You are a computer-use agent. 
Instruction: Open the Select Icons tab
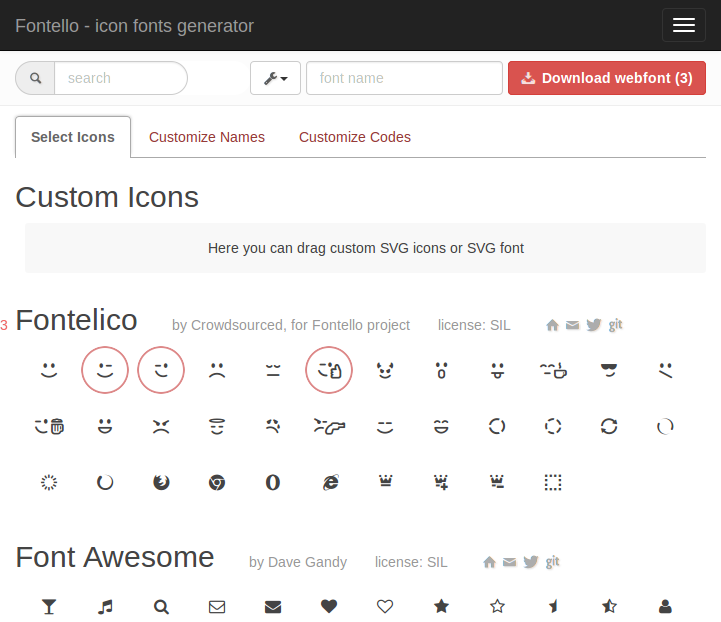73,137
